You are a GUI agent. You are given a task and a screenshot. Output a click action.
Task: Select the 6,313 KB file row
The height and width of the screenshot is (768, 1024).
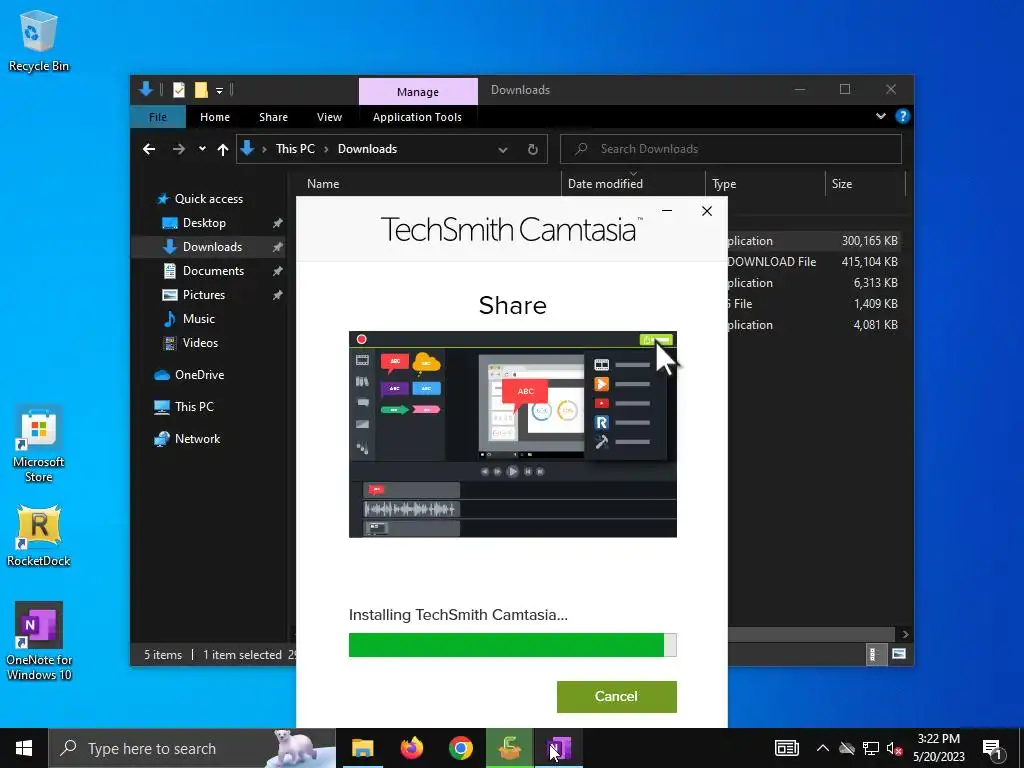(x=814, y=283)
